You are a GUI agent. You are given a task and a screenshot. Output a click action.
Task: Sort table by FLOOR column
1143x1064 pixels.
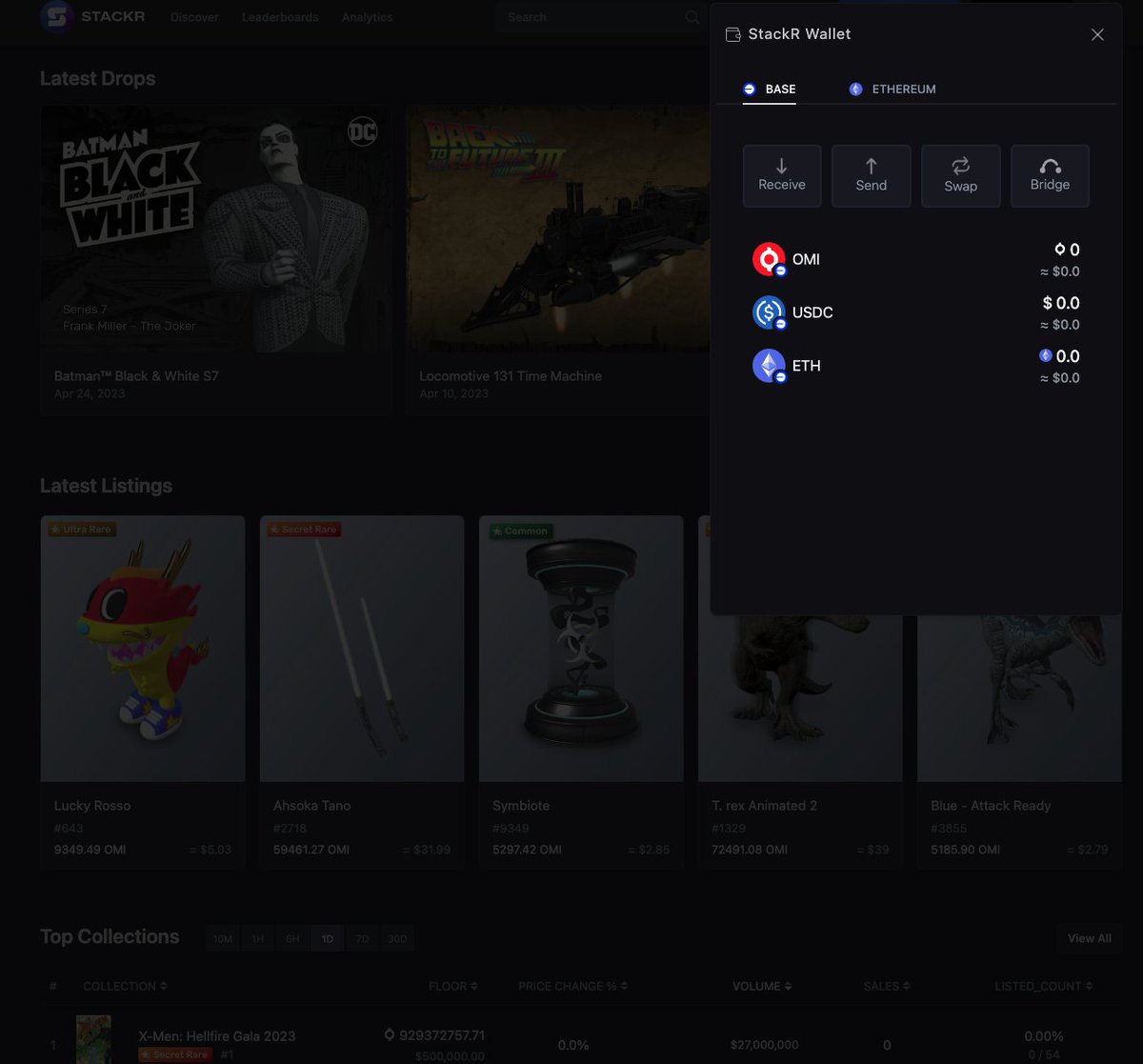(453, 986)
